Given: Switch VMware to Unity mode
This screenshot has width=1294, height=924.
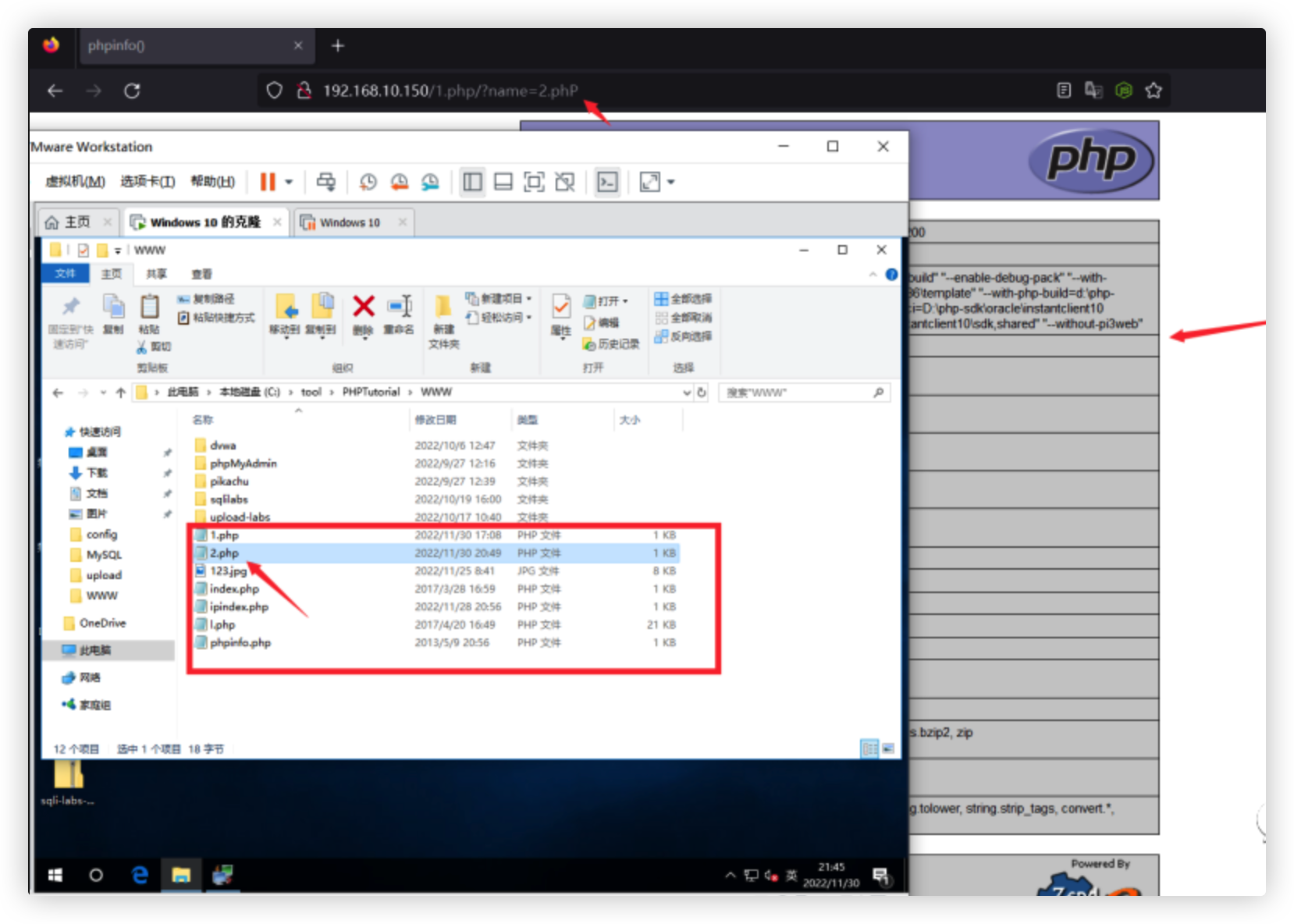Looking at the screenshot, I should [x=565, y=182].
